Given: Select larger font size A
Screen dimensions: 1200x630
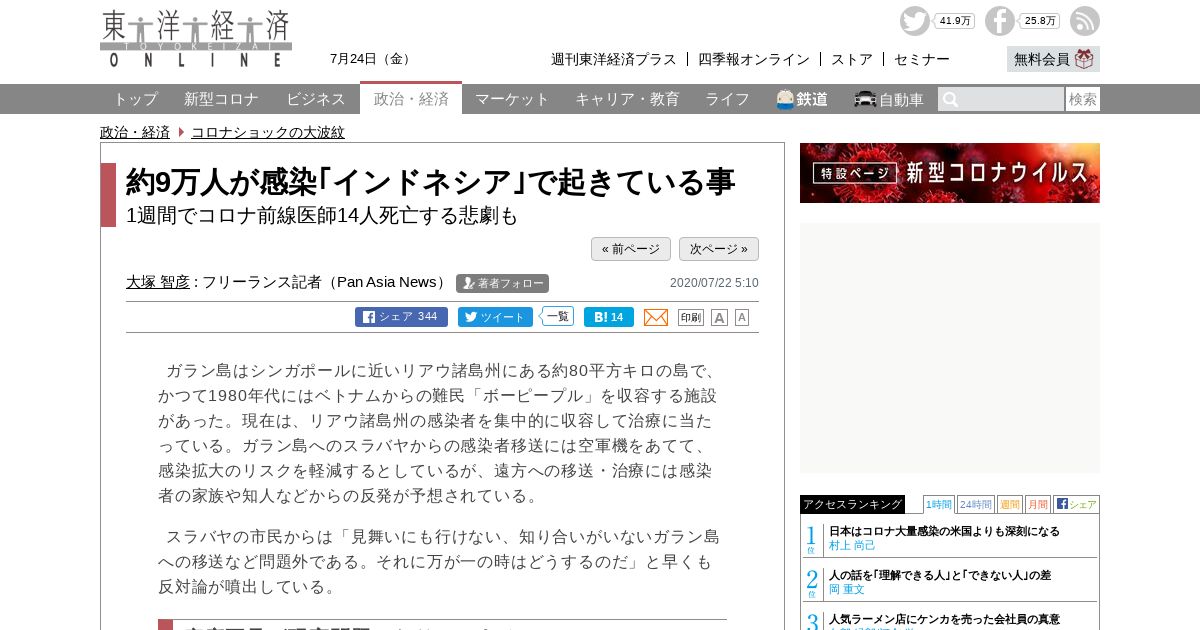Looking at the screenshot, I should tap(719, 317).
